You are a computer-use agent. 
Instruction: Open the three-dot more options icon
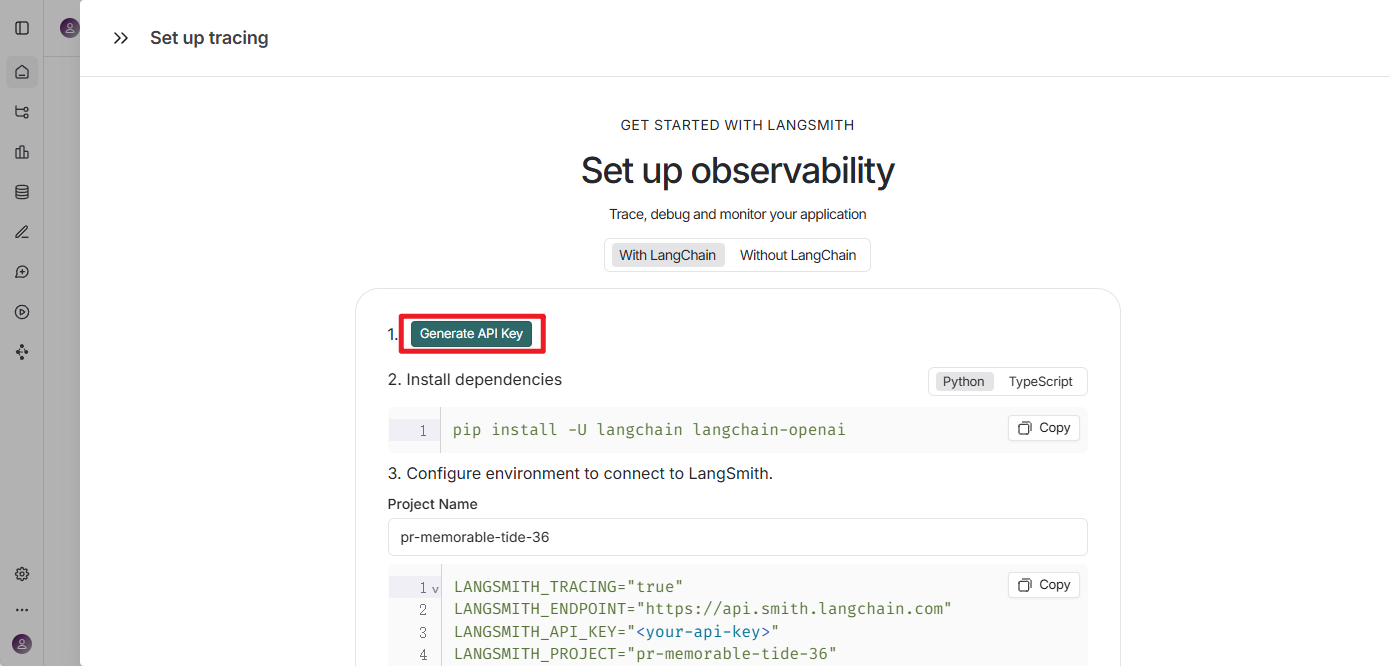[x=22, y=609]
